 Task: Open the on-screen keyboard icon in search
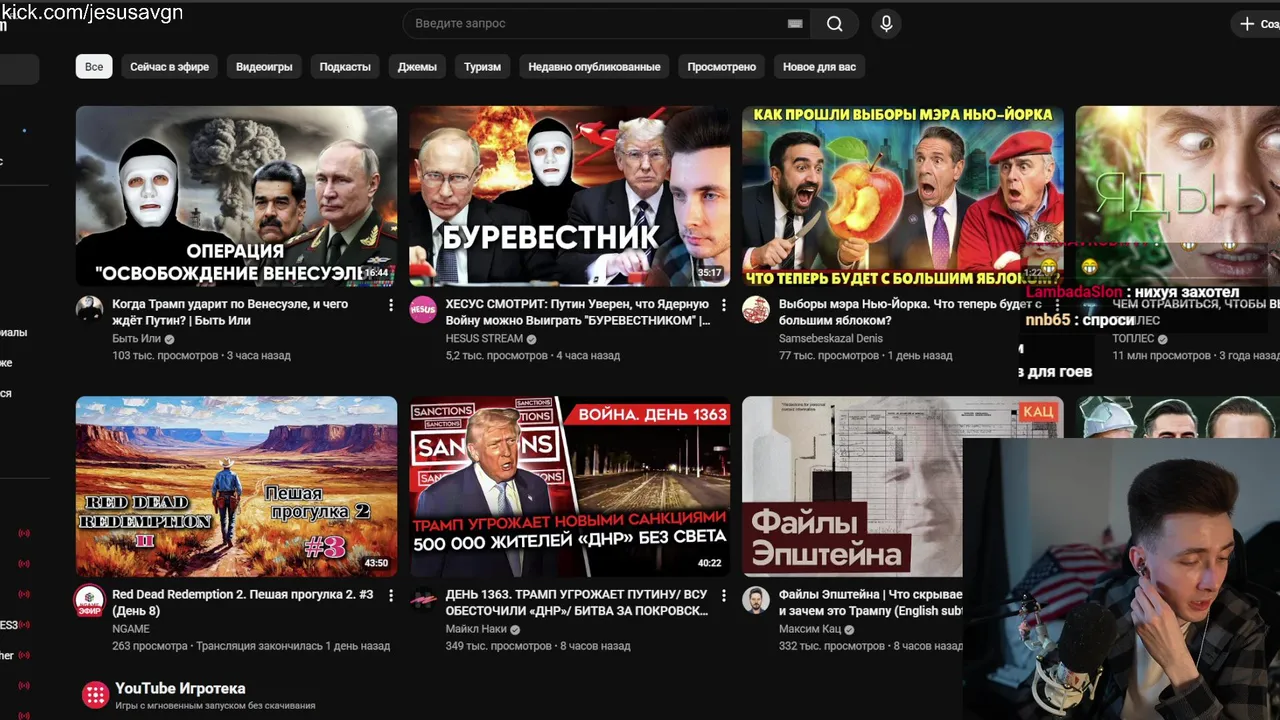click(795, 24)
